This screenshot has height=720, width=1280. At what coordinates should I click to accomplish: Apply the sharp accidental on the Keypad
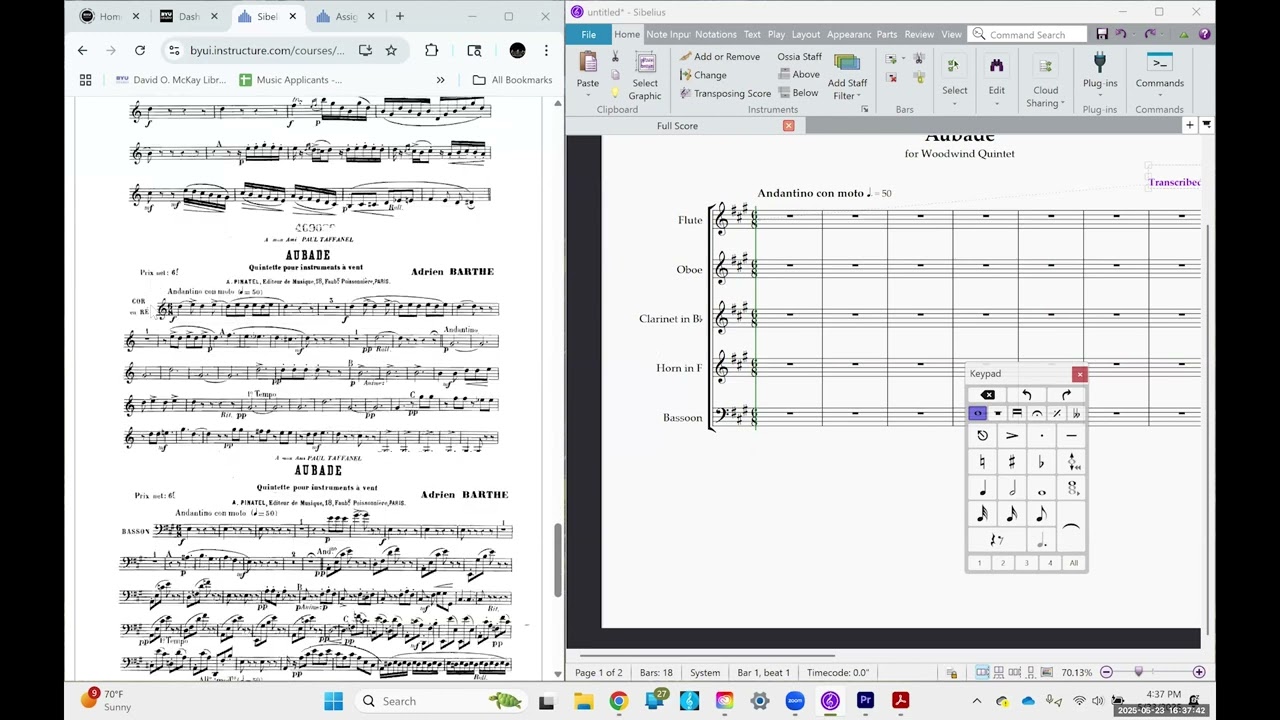tap(1012, 462)
